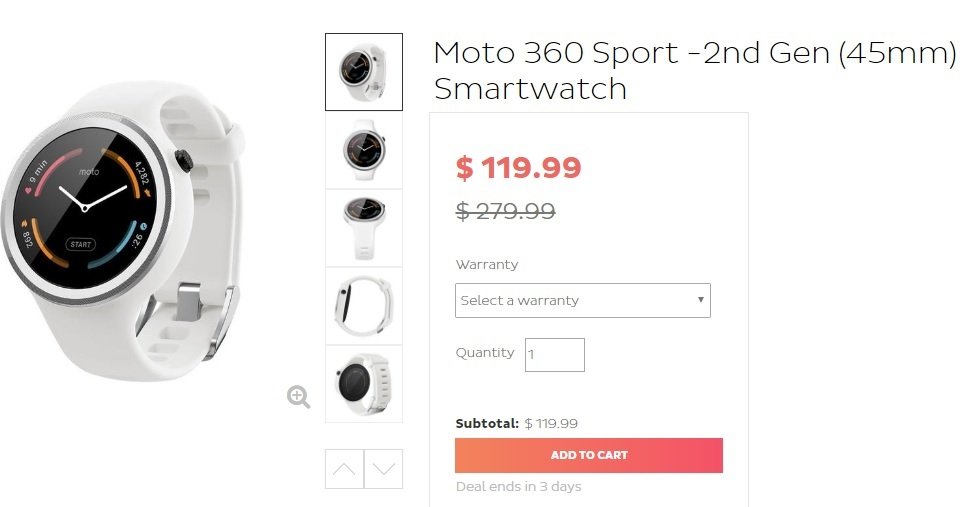This screenshot has width=963, height=507.
Task: Select the front-facing watch thumbnail
Action: (x=364, y=150)
